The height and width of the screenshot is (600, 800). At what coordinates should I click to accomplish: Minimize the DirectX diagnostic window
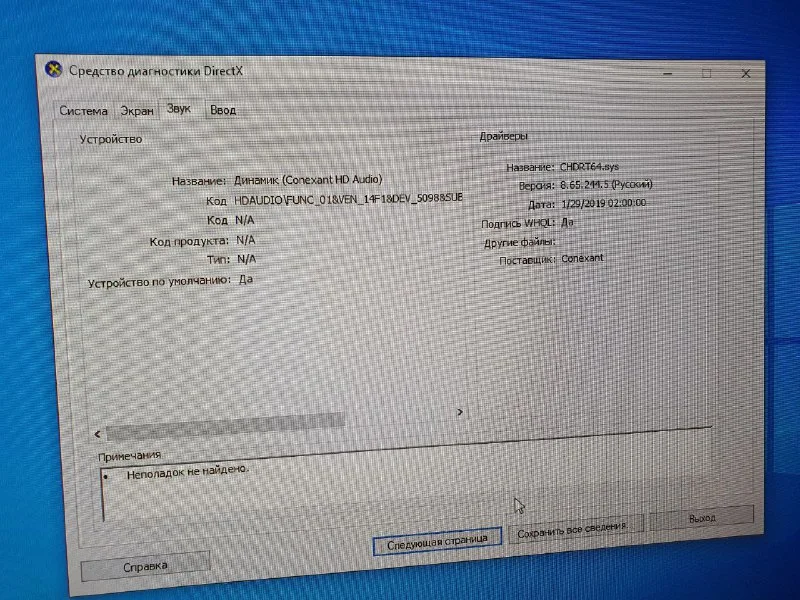(668, 73)
